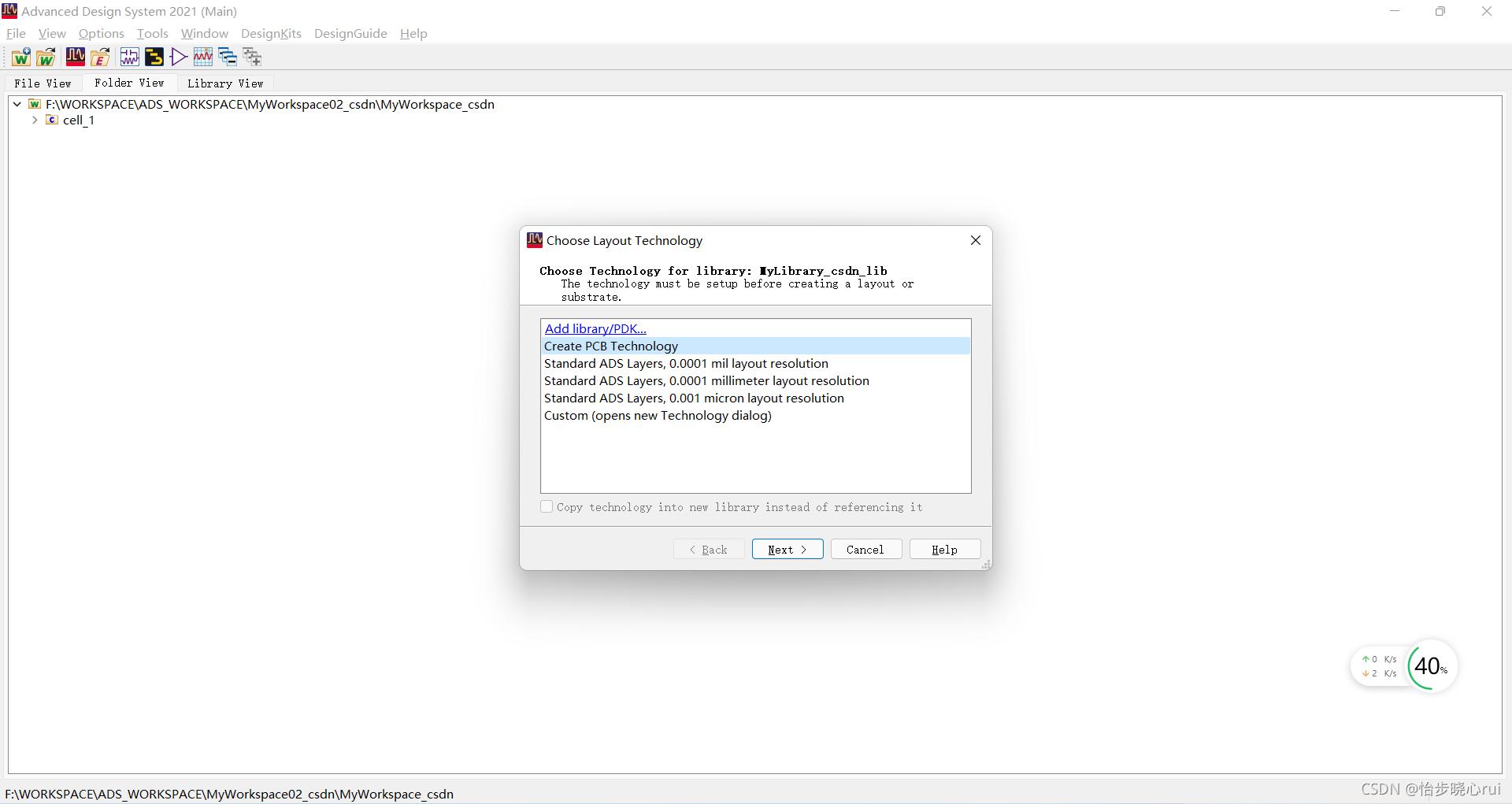Screen dimensions: 1512x804
Task: Select the cell_1 tree item
Action: tap(79, 120)
